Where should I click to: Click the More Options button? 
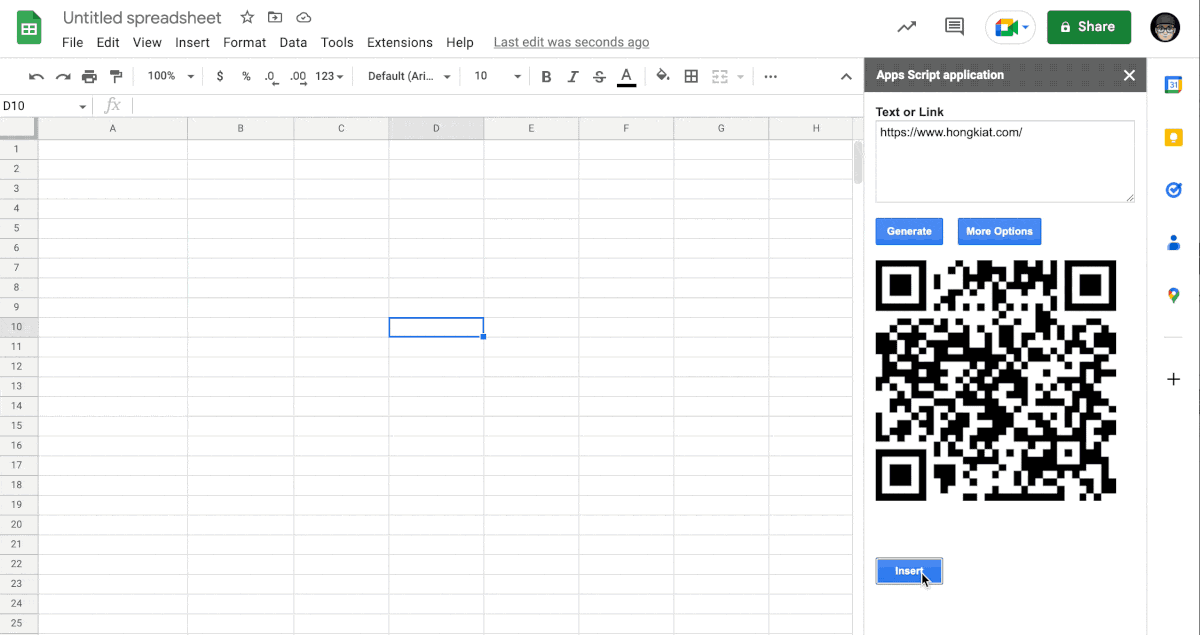(x=999, y=231)
